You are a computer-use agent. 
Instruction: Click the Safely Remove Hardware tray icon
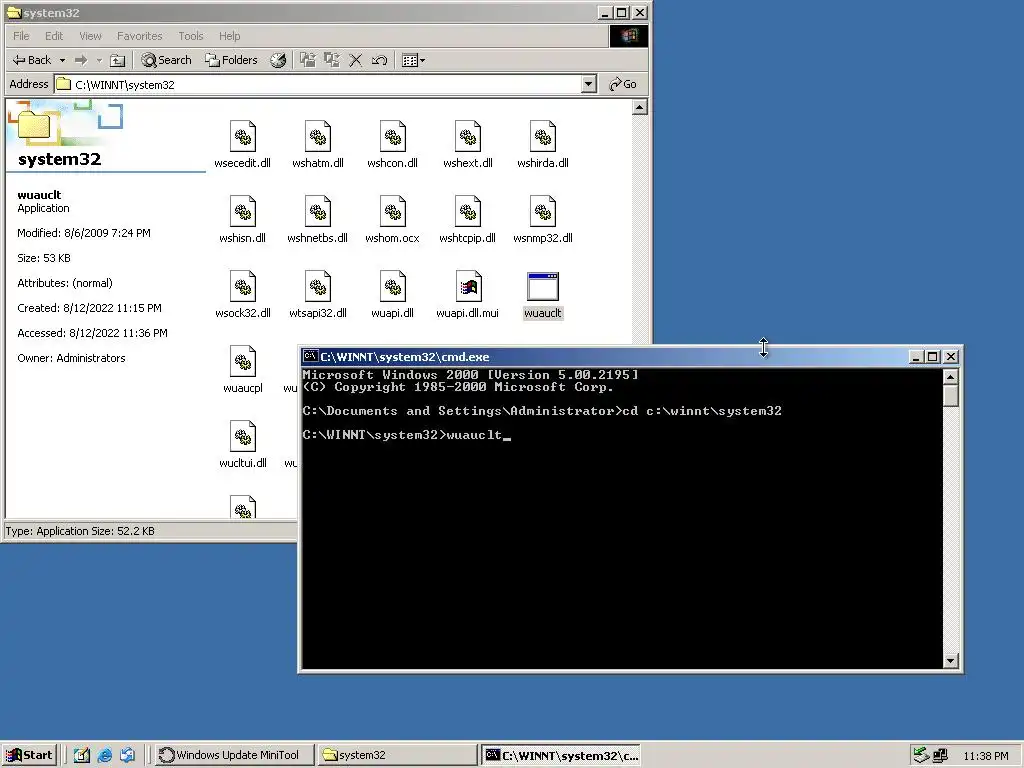(921, 756)
